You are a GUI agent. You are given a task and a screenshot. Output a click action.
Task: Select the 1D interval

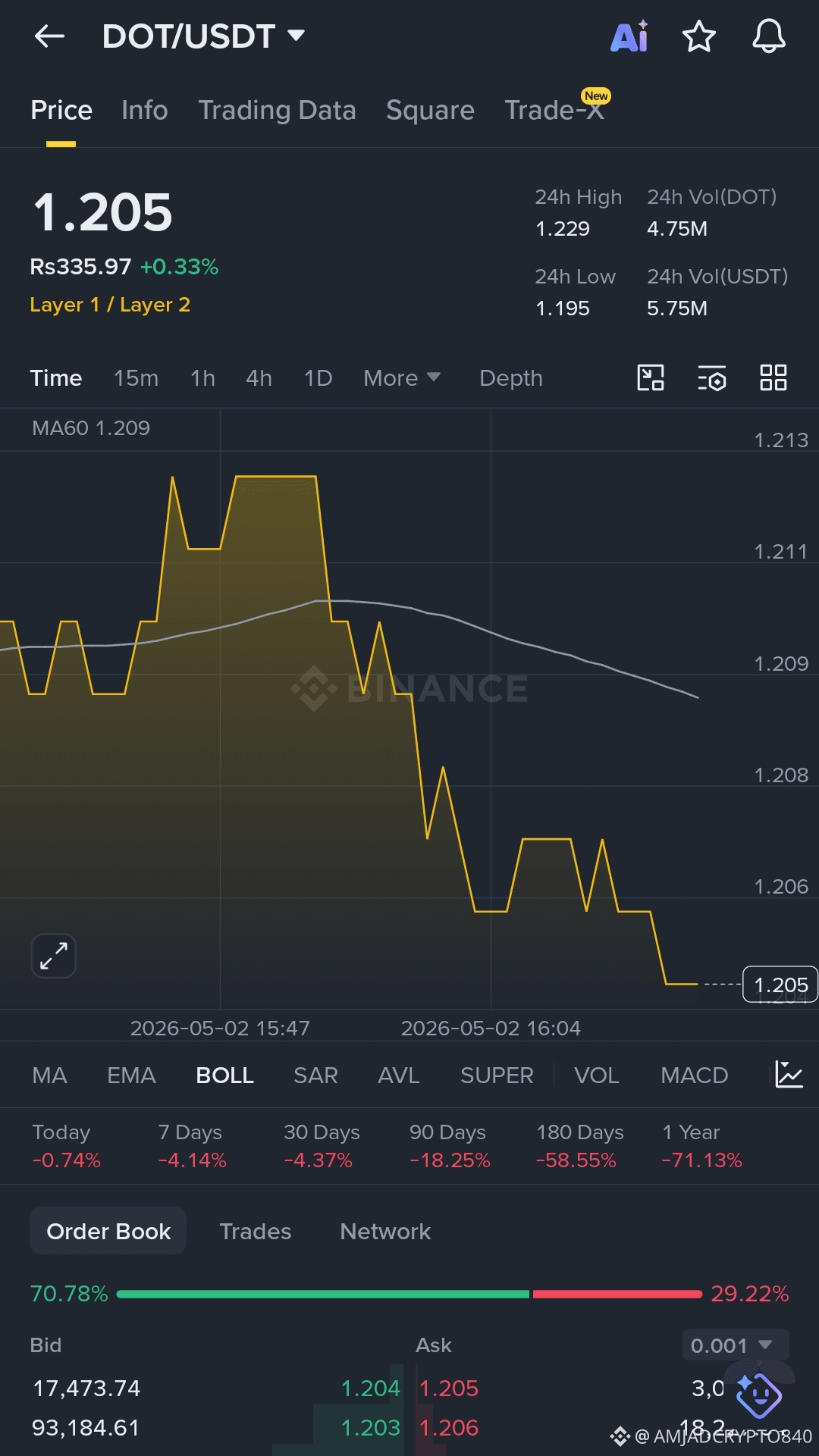[x=318, y=377]
